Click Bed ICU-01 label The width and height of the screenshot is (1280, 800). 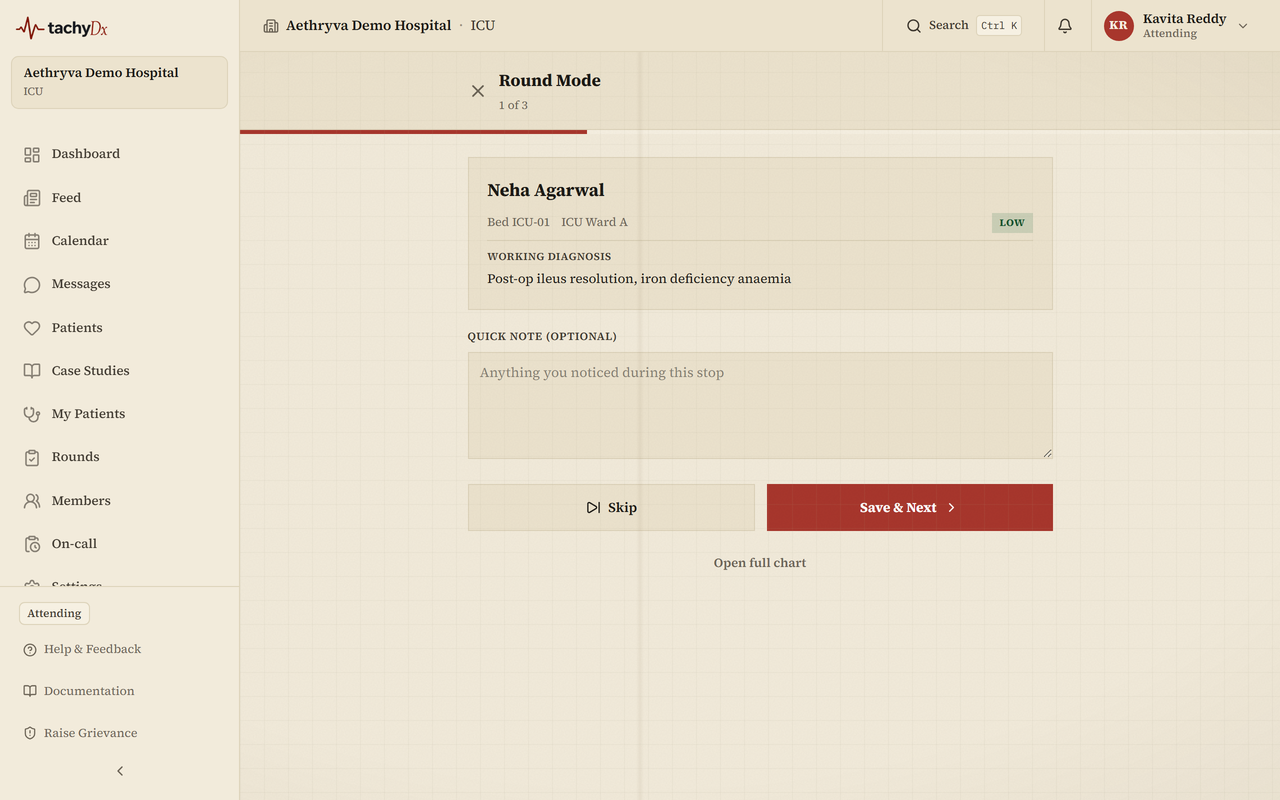pyautogui.click(x=518, y=222)
